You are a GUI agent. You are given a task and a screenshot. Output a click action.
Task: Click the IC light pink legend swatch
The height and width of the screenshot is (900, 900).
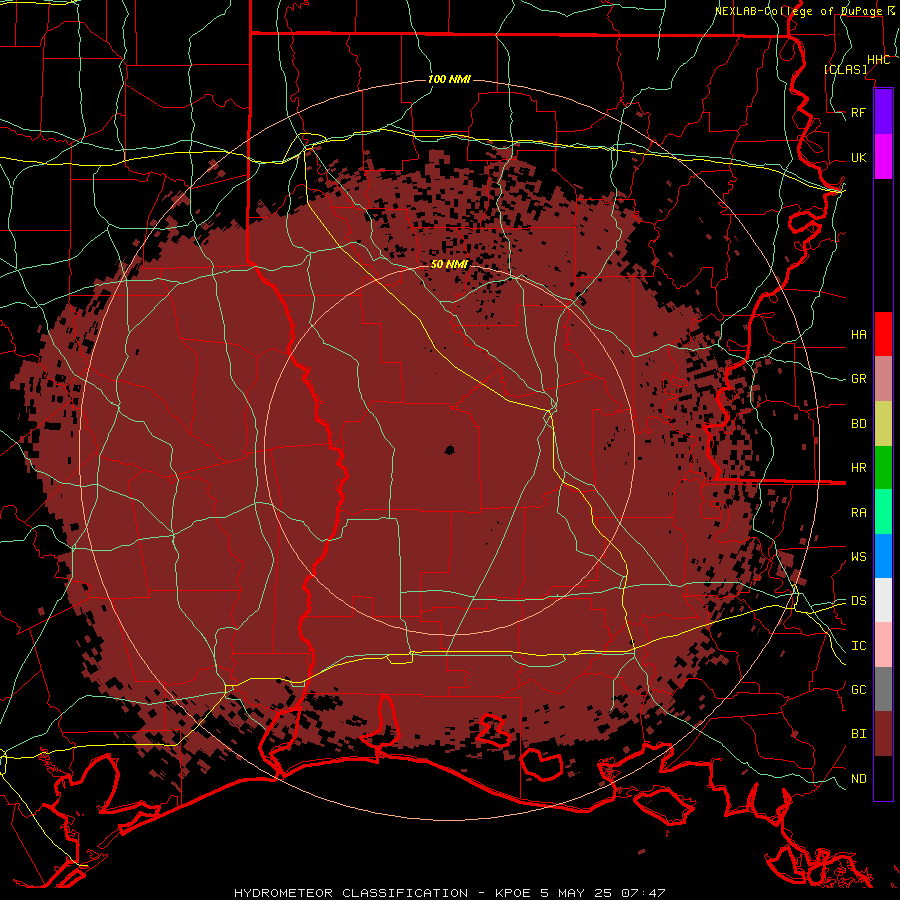pos(883,645)
